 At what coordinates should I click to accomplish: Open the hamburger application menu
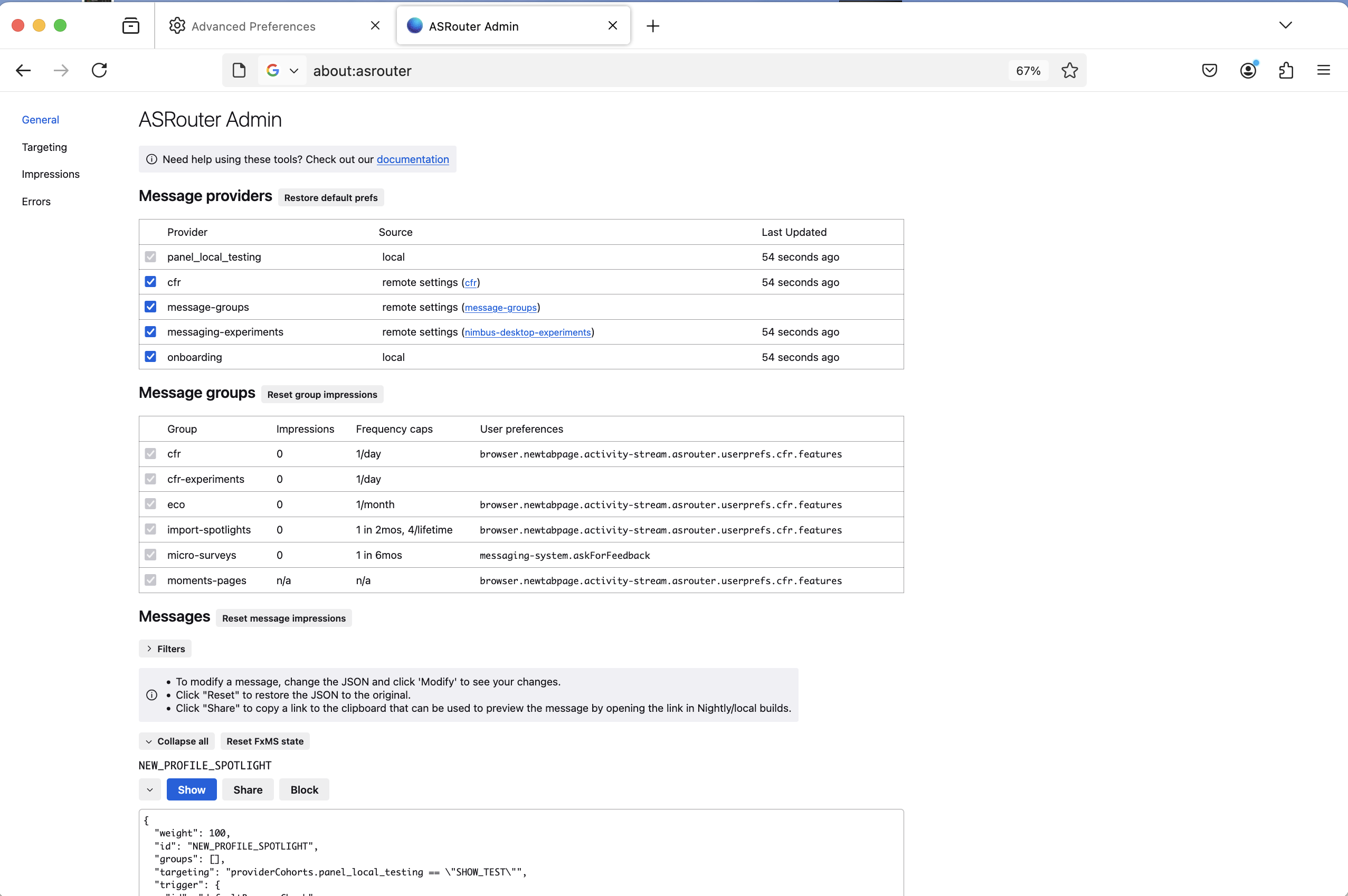(1325, 70)
